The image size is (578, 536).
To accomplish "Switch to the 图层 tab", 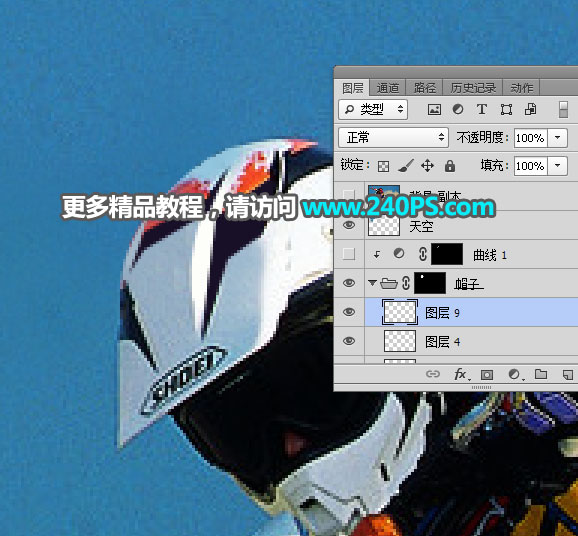I will [353, 88].
